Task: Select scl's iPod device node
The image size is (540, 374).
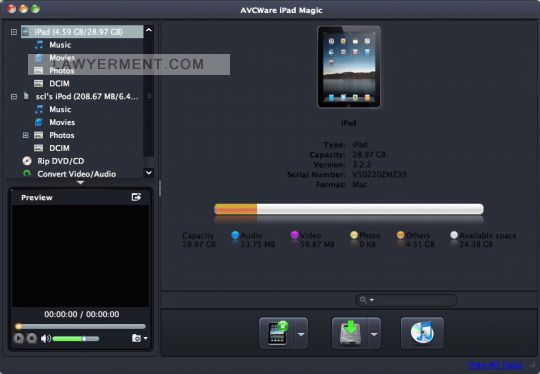Action: click(x=87, y=96)
